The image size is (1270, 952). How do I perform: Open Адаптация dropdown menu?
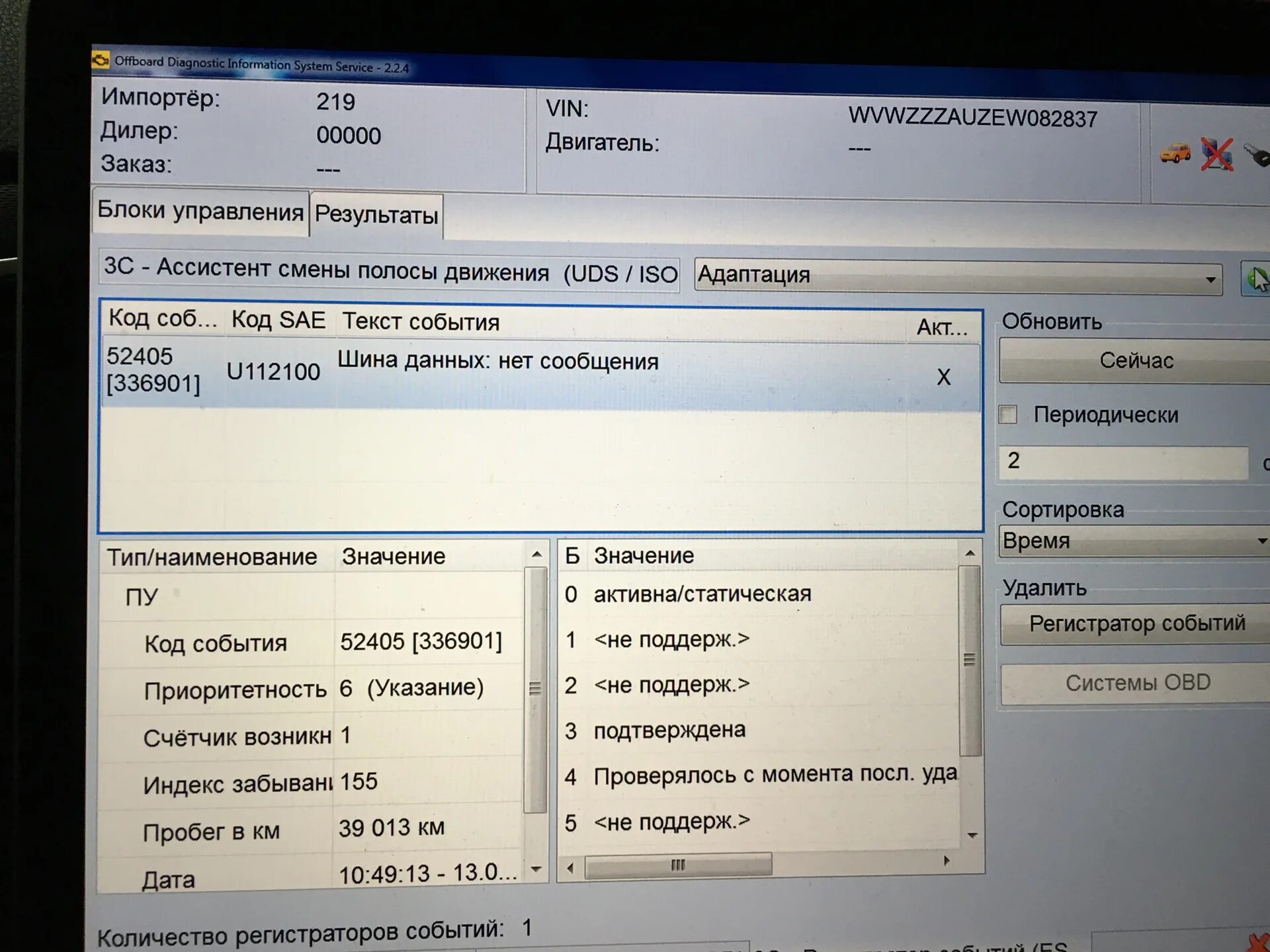point(1210,274)
